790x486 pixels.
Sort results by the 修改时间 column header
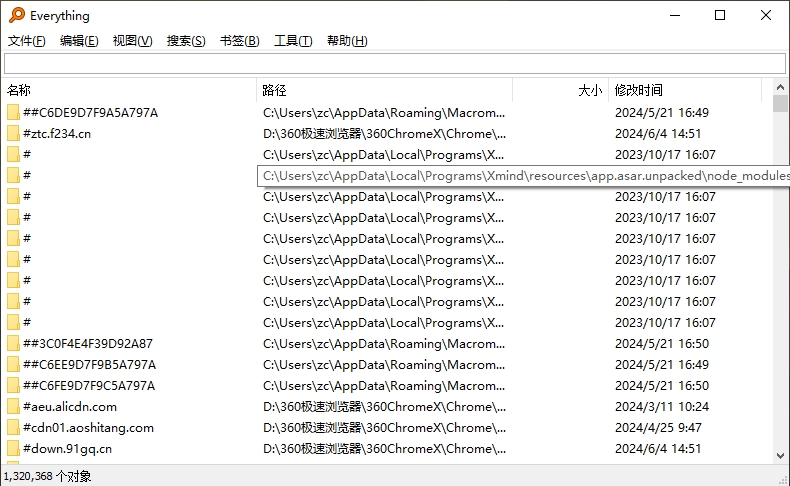685,90
